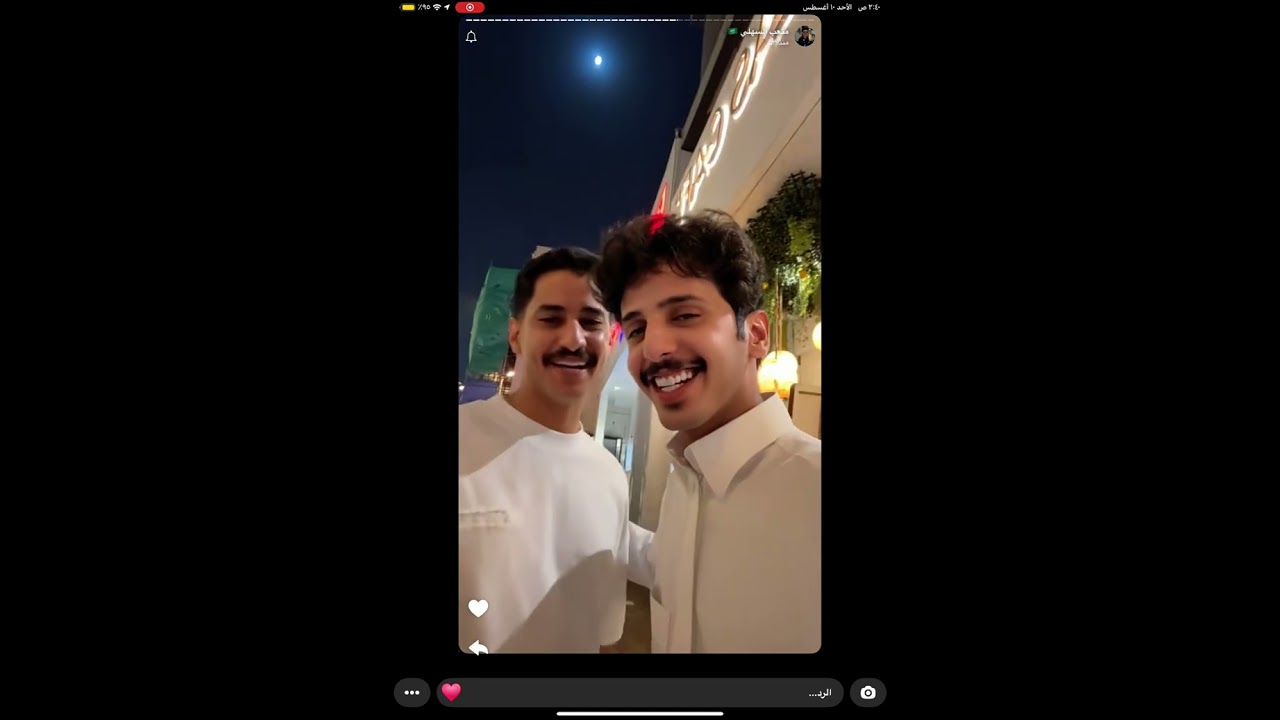Send the pink heart reaction
Viewport: 1280px width, 720px height.
click(x=451, y=692)
